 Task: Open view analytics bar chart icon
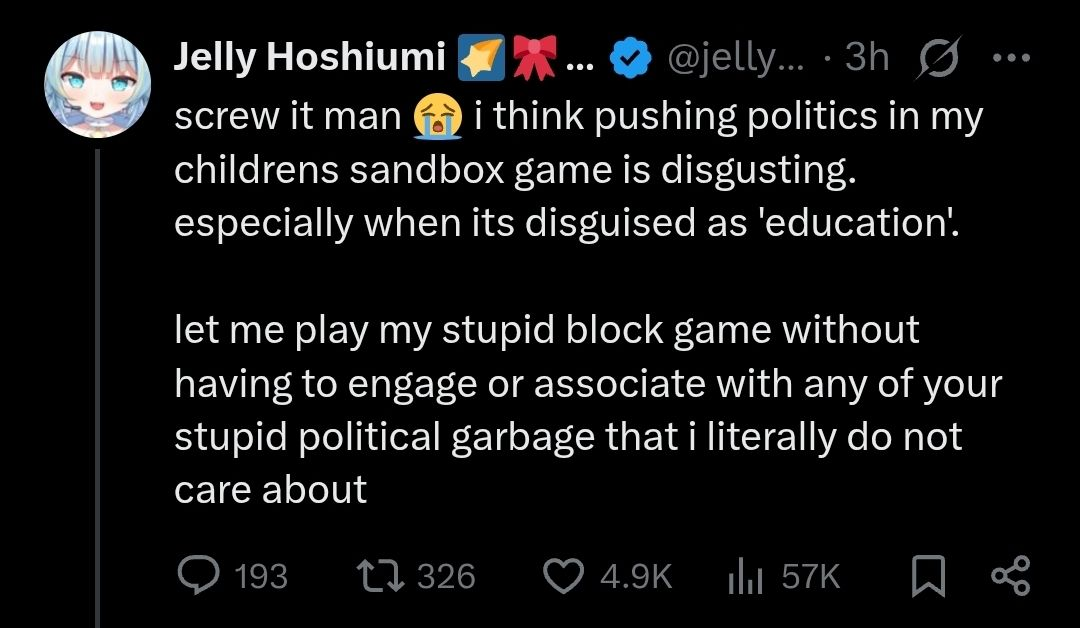(x=743, y=575)
